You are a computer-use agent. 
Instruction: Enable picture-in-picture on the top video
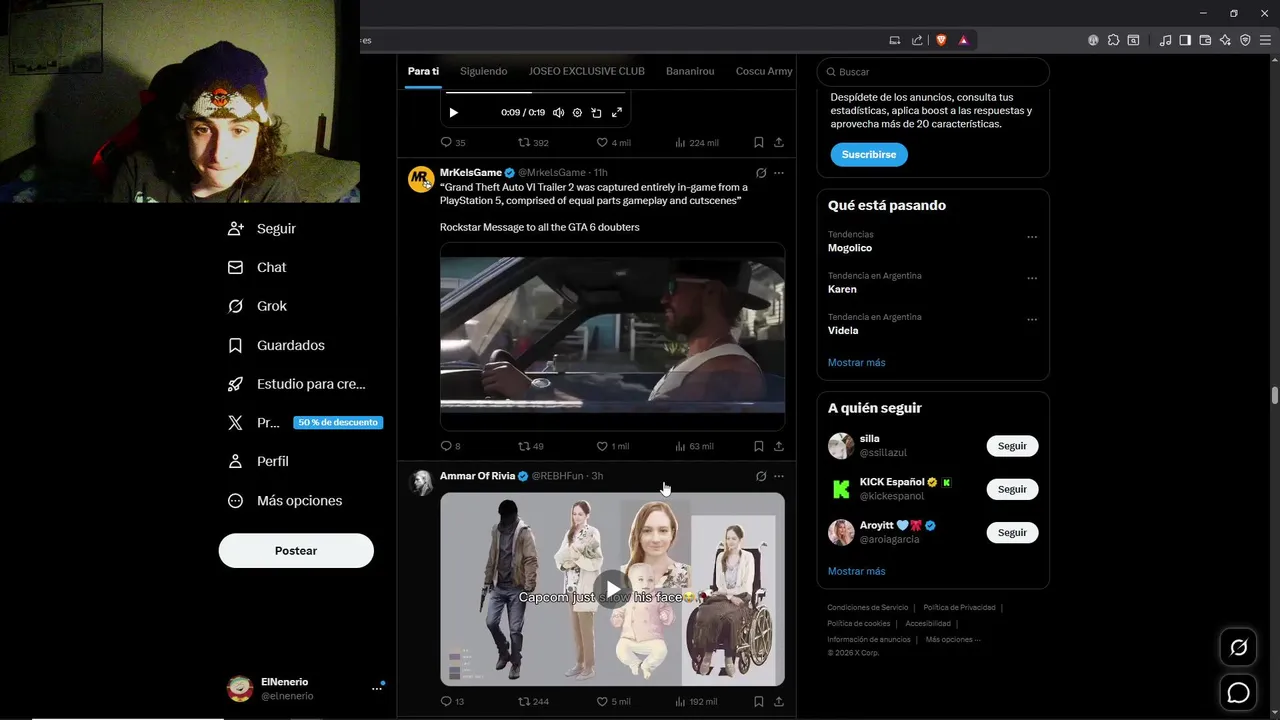pos(596,113)
